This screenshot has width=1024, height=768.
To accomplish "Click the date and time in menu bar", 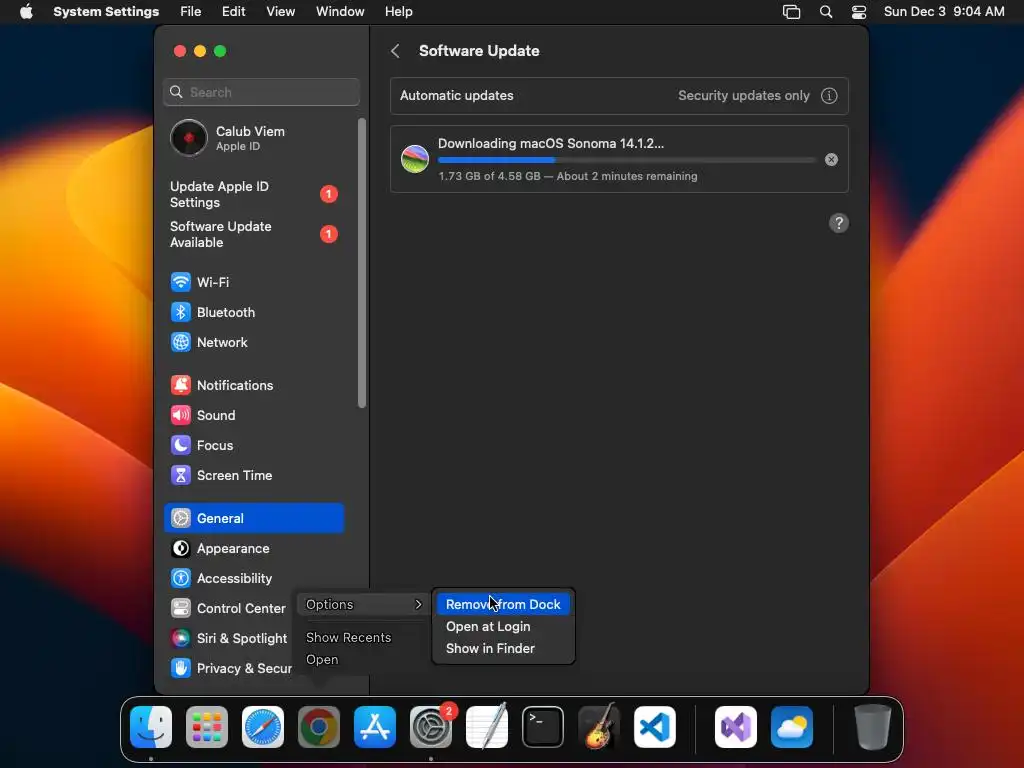I will (x=944, y=12).
